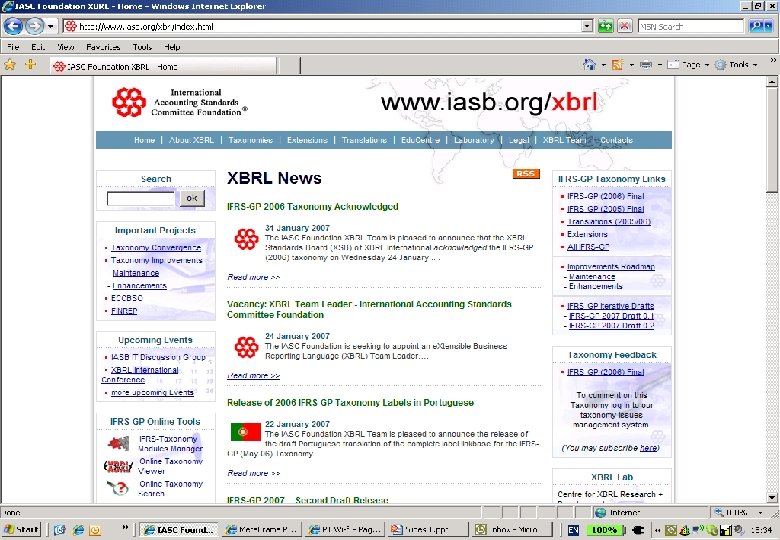Image resolution: width=780 pixels, height=540 pixels.
Task: Open the Favorites menu
Action: pos(103,47)
